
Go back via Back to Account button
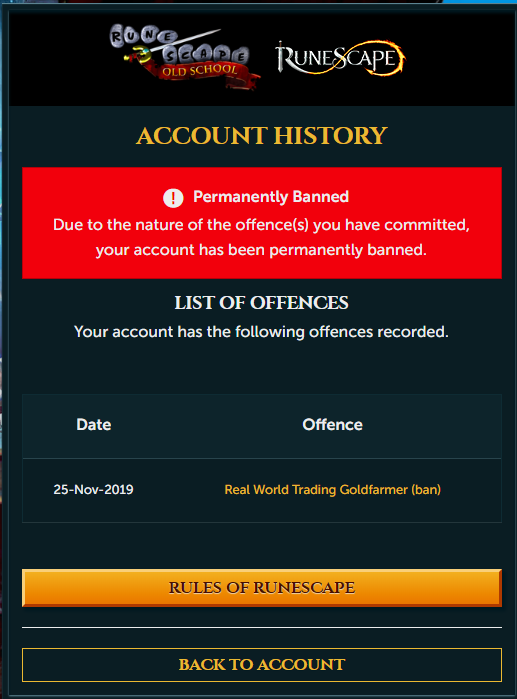click(x=262, y=665)
